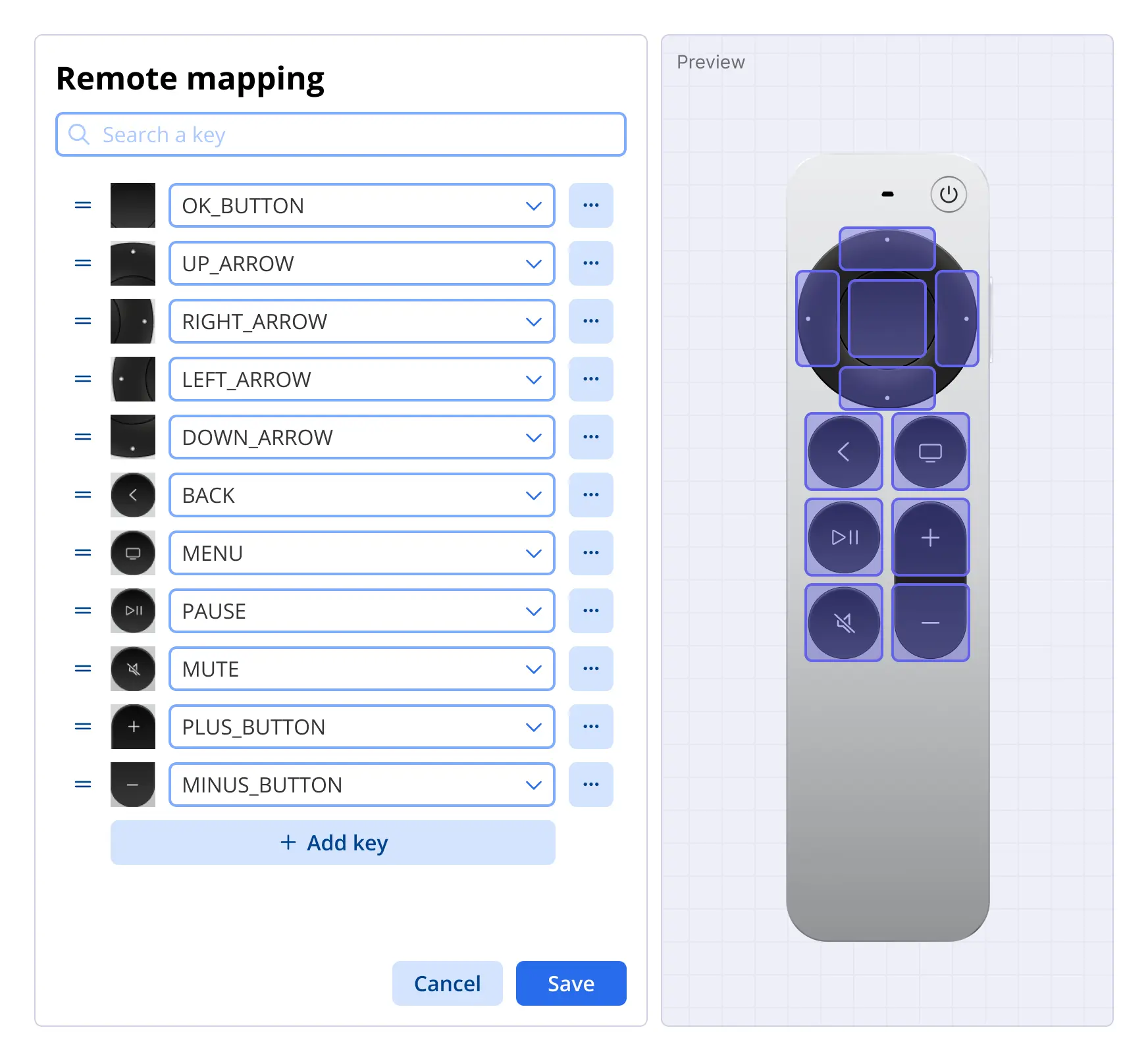Viewport: 1148px width, 1061px height.
Task: Expand the MINUS_BUTTON key dropdown
Action: (362, 785)
